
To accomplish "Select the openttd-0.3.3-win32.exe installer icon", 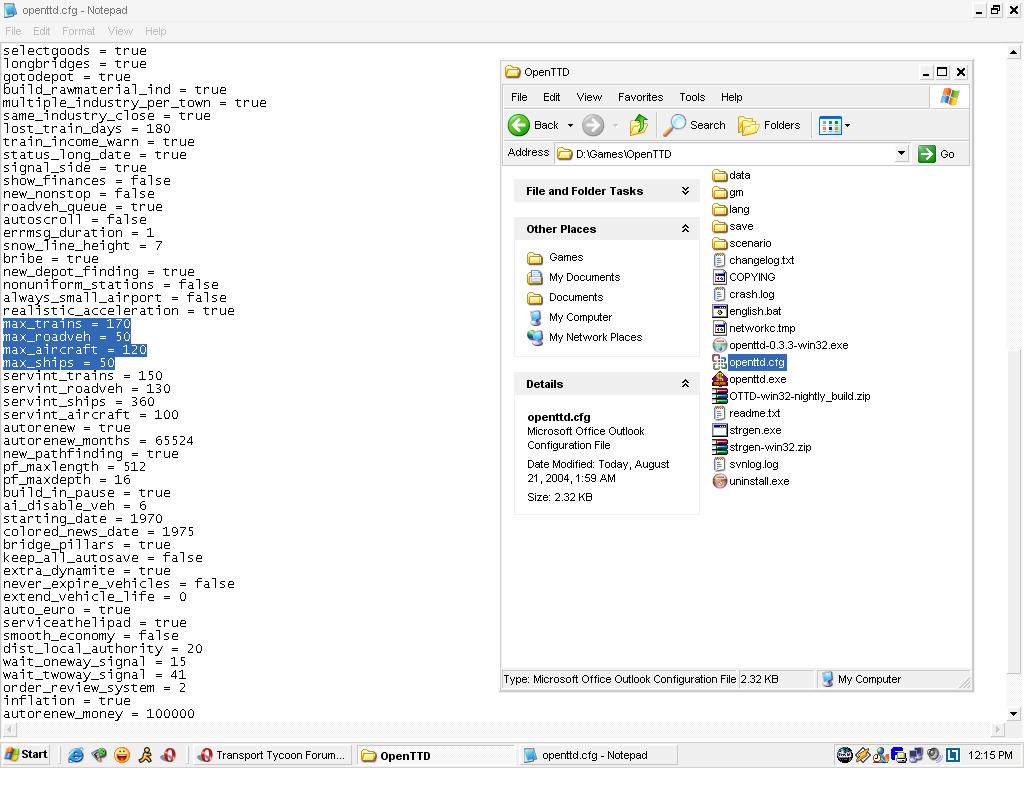I will click(720, 345).
